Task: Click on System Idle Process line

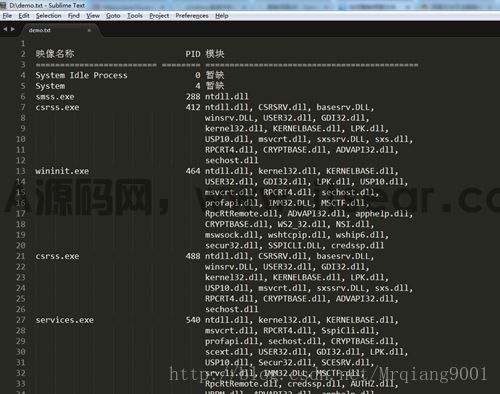Action: coord(81,75)
